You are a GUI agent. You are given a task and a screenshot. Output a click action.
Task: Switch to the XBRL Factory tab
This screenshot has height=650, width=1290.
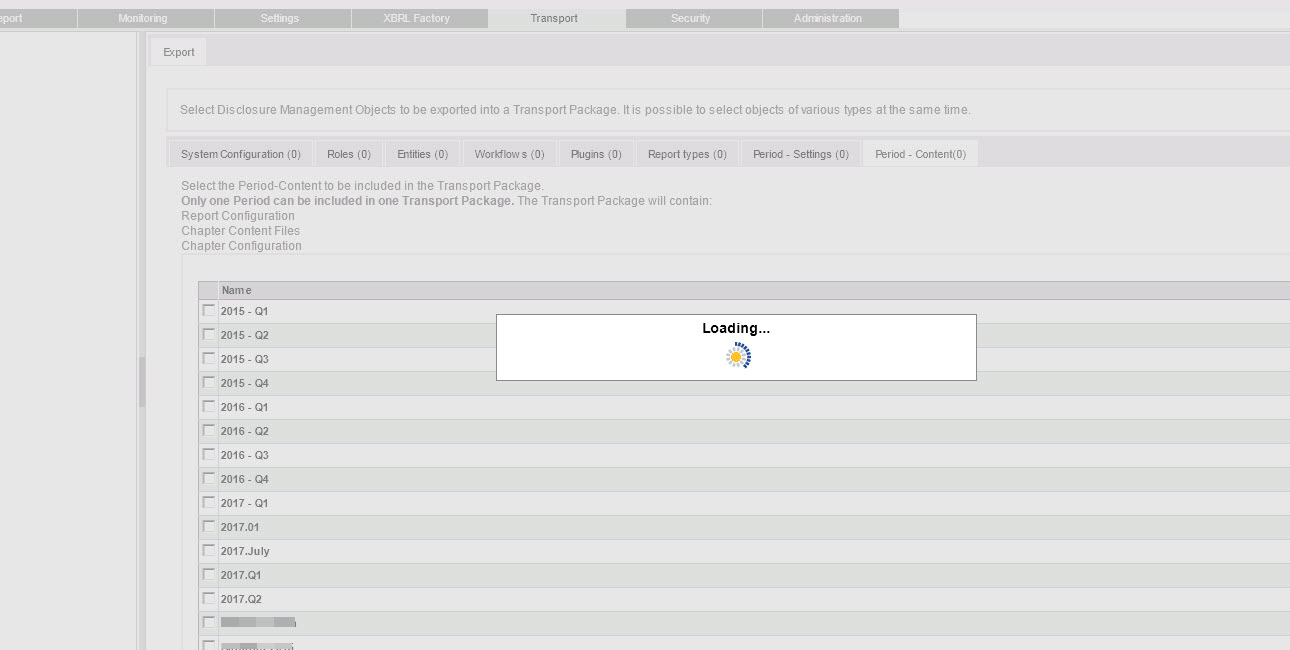tap(419, 18)
